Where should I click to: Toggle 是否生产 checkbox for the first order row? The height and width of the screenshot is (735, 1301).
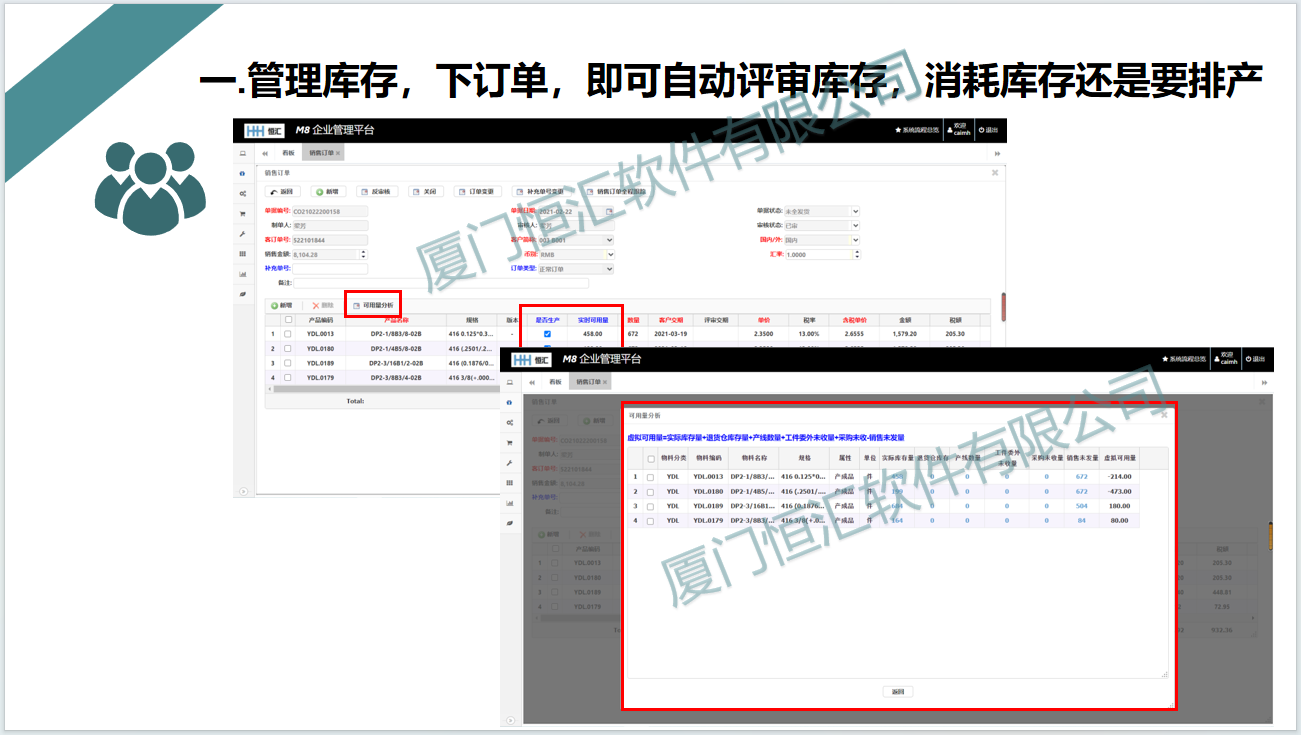[x=547, y=334]
